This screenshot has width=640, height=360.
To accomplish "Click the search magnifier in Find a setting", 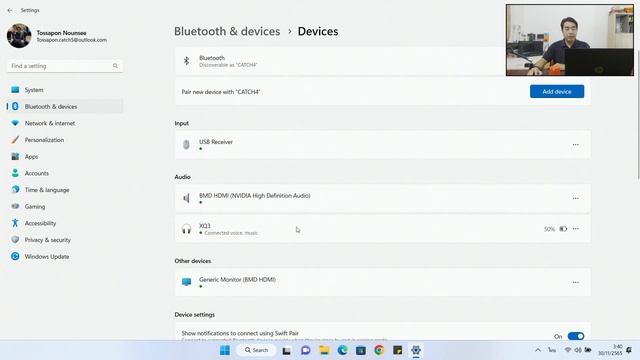I will pos(115,66).
